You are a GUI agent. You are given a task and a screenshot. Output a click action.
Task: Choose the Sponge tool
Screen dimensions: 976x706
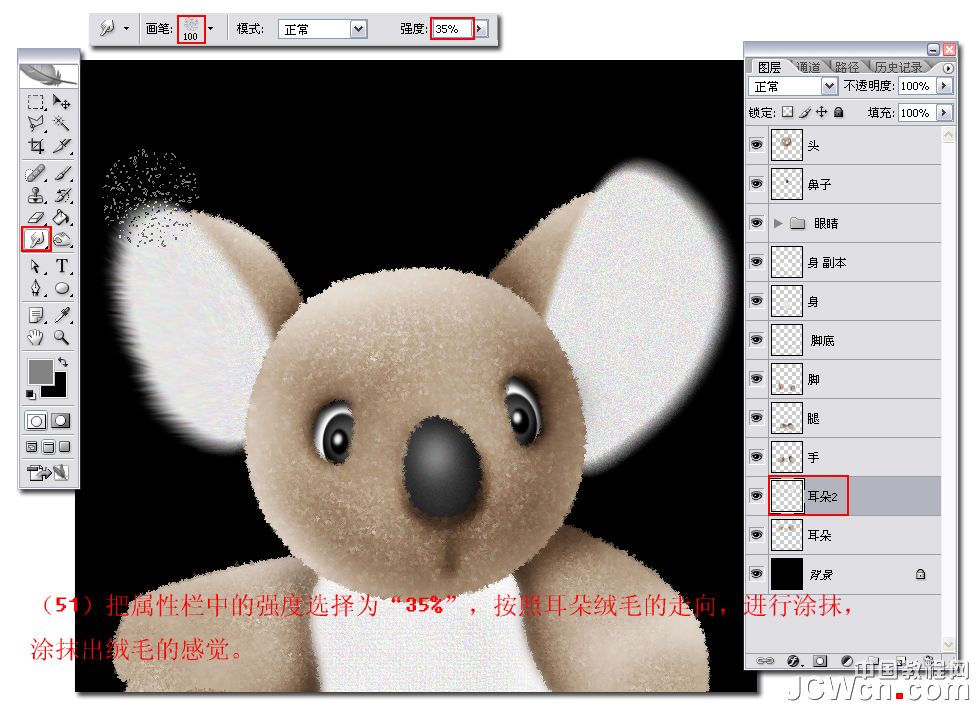[x=61, y=239]
